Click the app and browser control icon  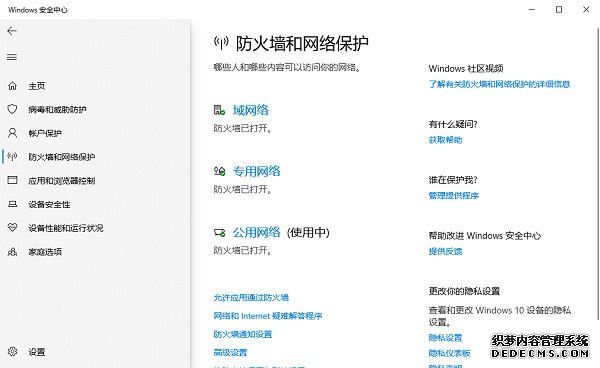click(12, 180)
